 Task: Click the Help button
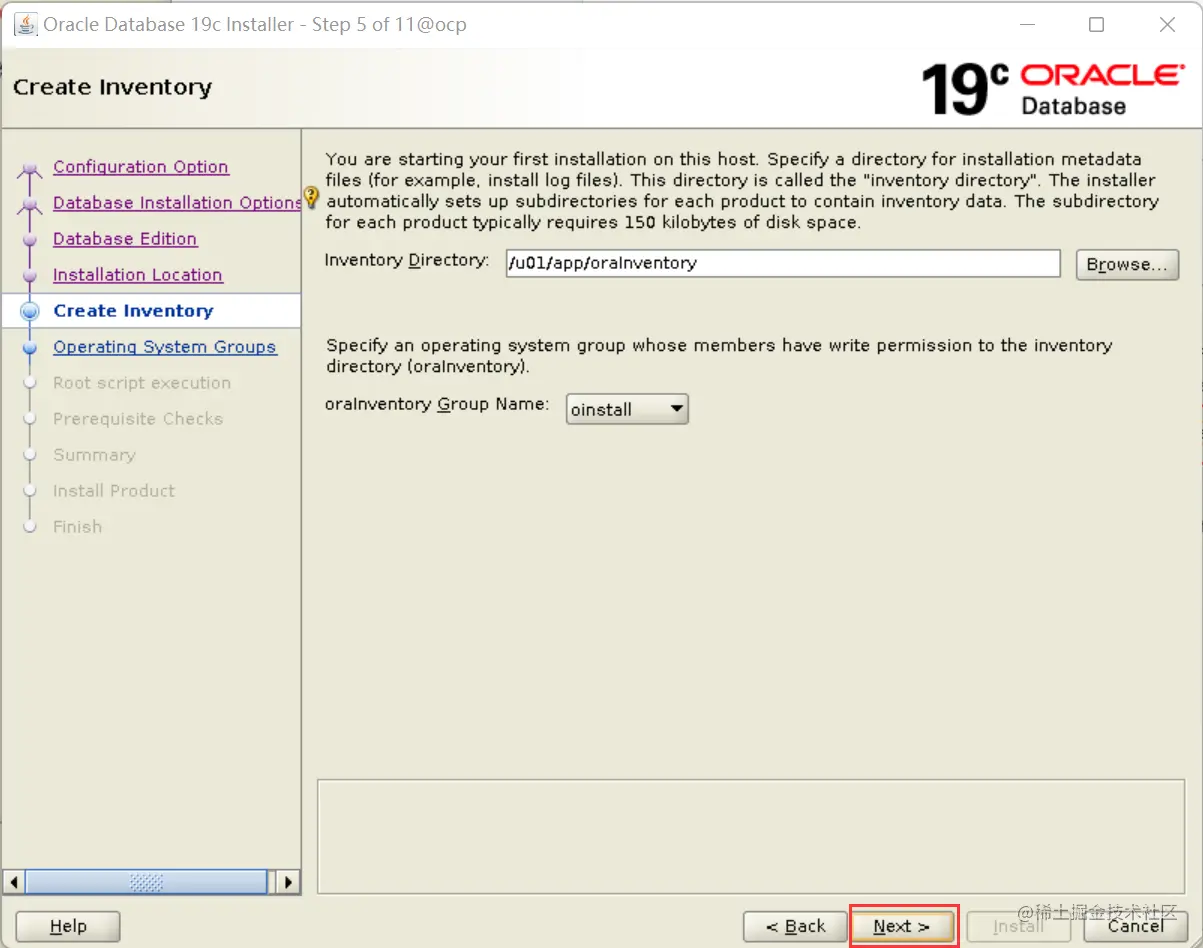pos(68,927)
